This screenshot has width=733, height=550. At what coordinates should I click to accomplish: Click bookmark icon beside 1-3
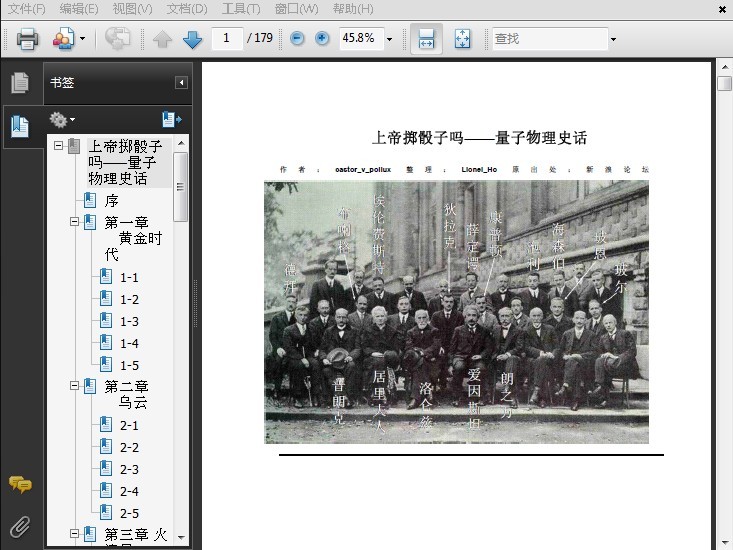click(x=106, y=321)
